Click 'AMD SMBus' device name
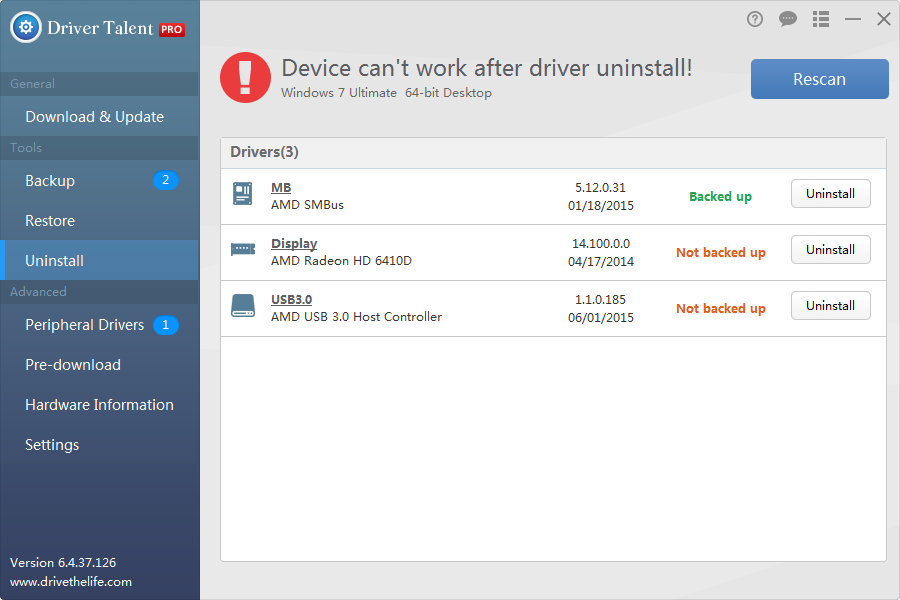 tap(307, 205)
